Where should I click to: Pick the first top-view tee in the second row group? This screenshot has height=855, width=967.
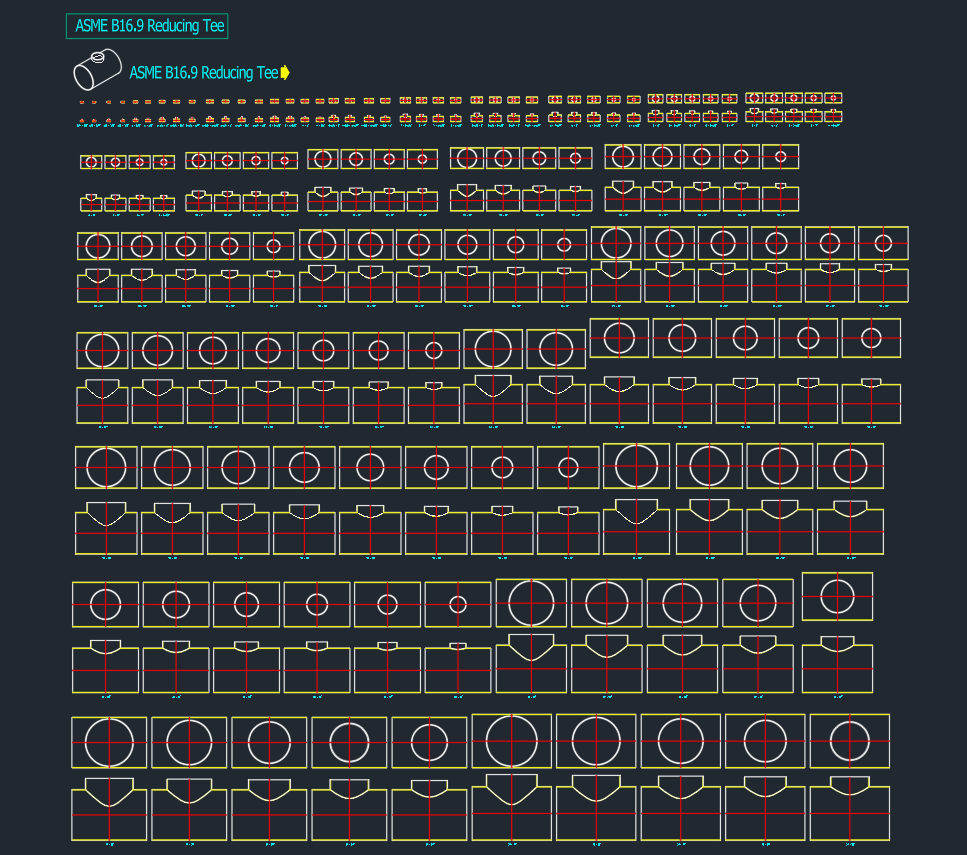91,162
